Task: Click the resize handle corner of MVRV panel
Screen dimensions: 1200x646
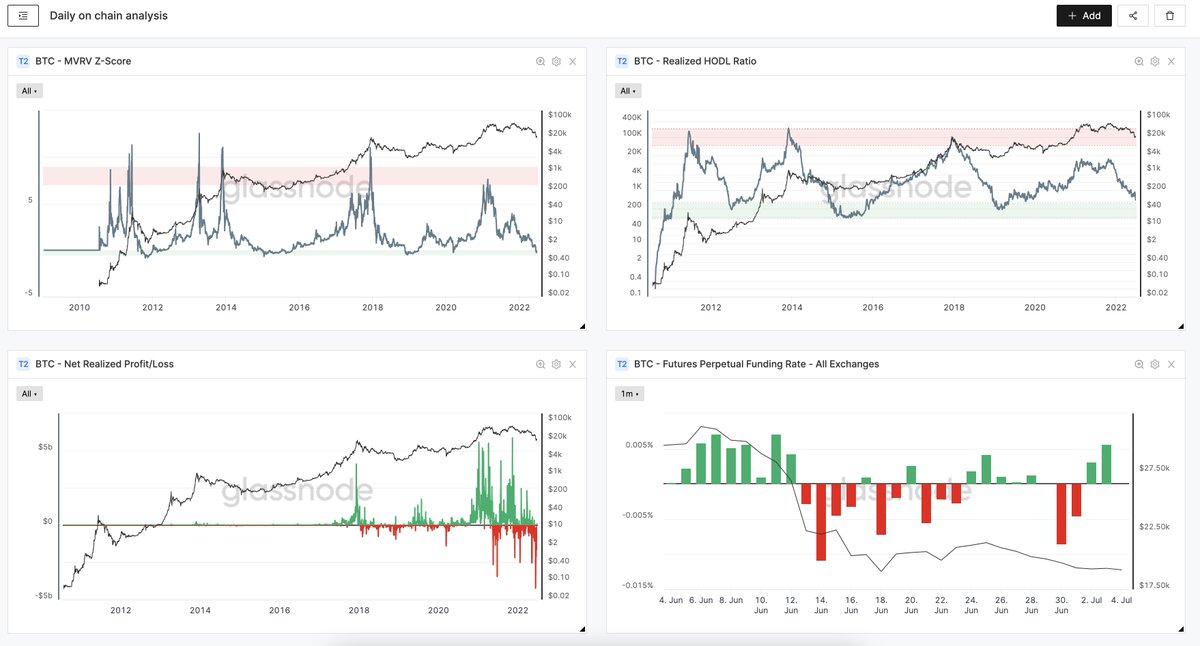Action: (x=583, y=326)
